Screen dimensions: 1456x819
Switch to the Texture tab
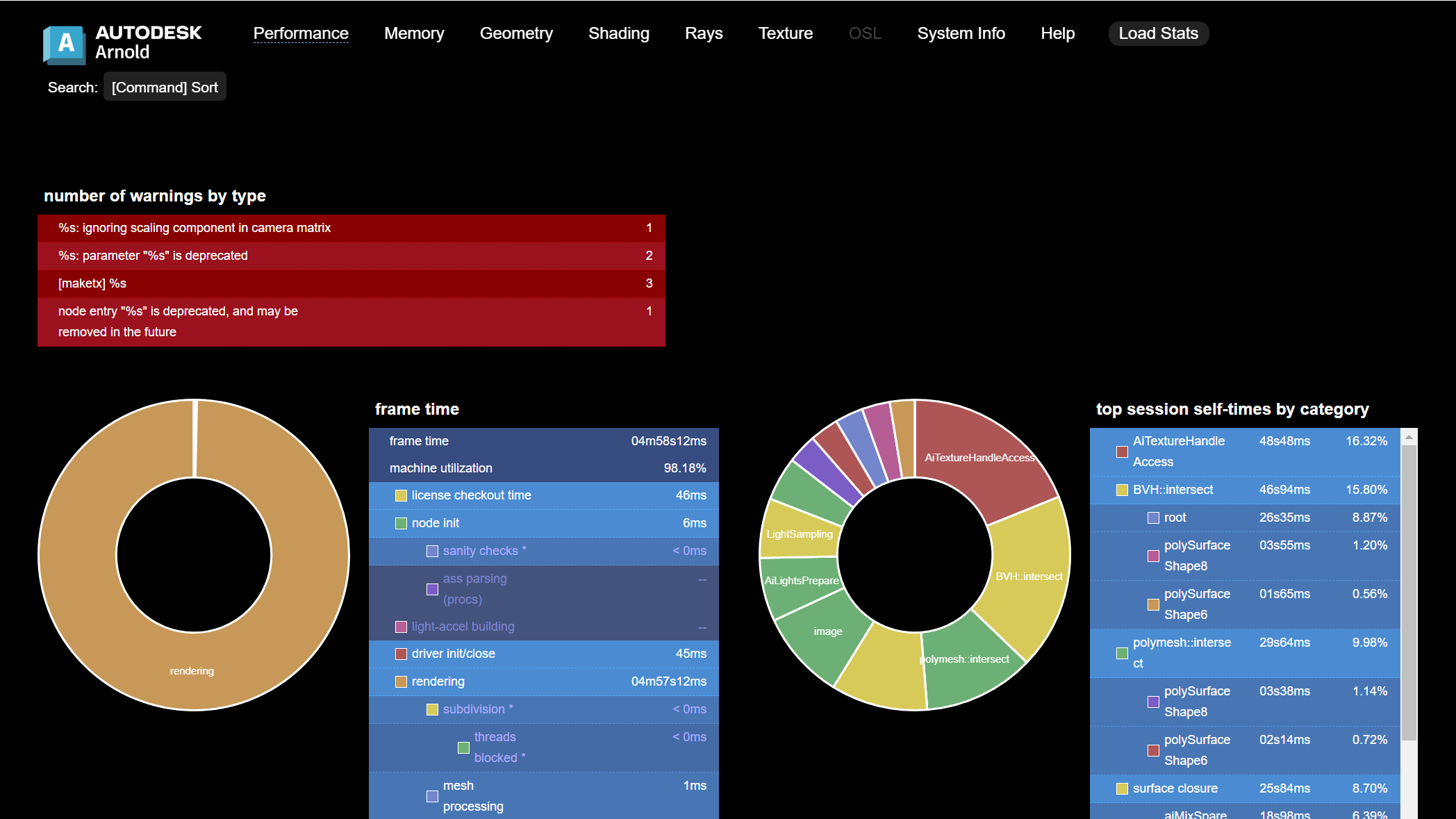(x=785, y=33)
